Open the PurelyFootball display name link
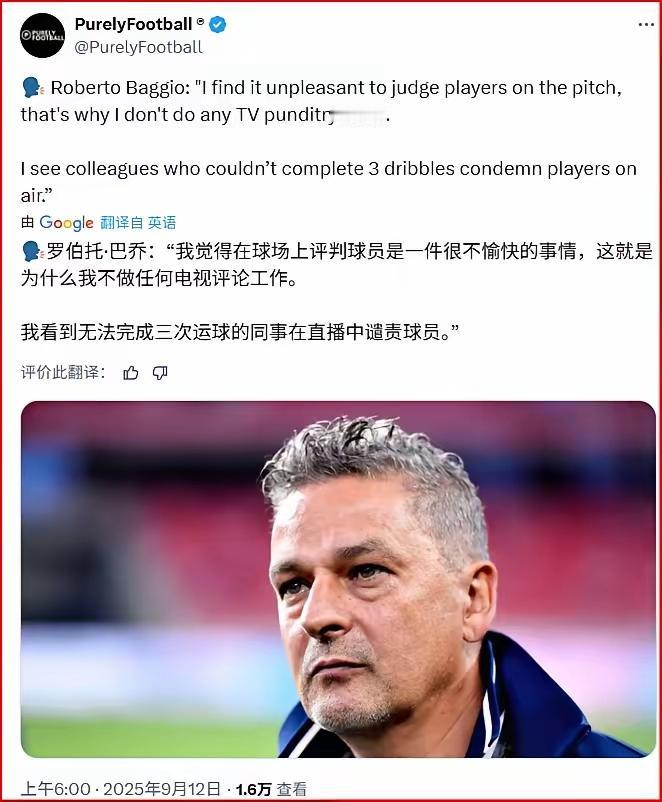The image size is (662, 802). [x=133, y=24]
